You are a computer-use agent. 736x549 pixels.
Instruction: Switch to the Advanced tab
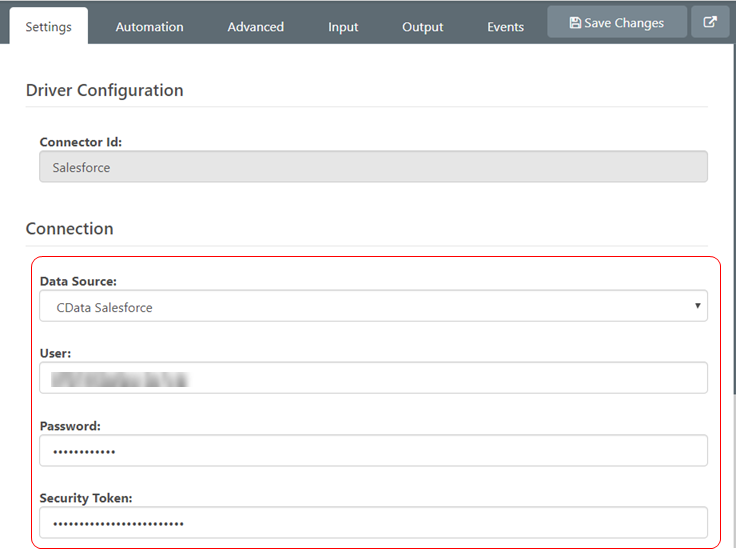(x=255, y=27)
